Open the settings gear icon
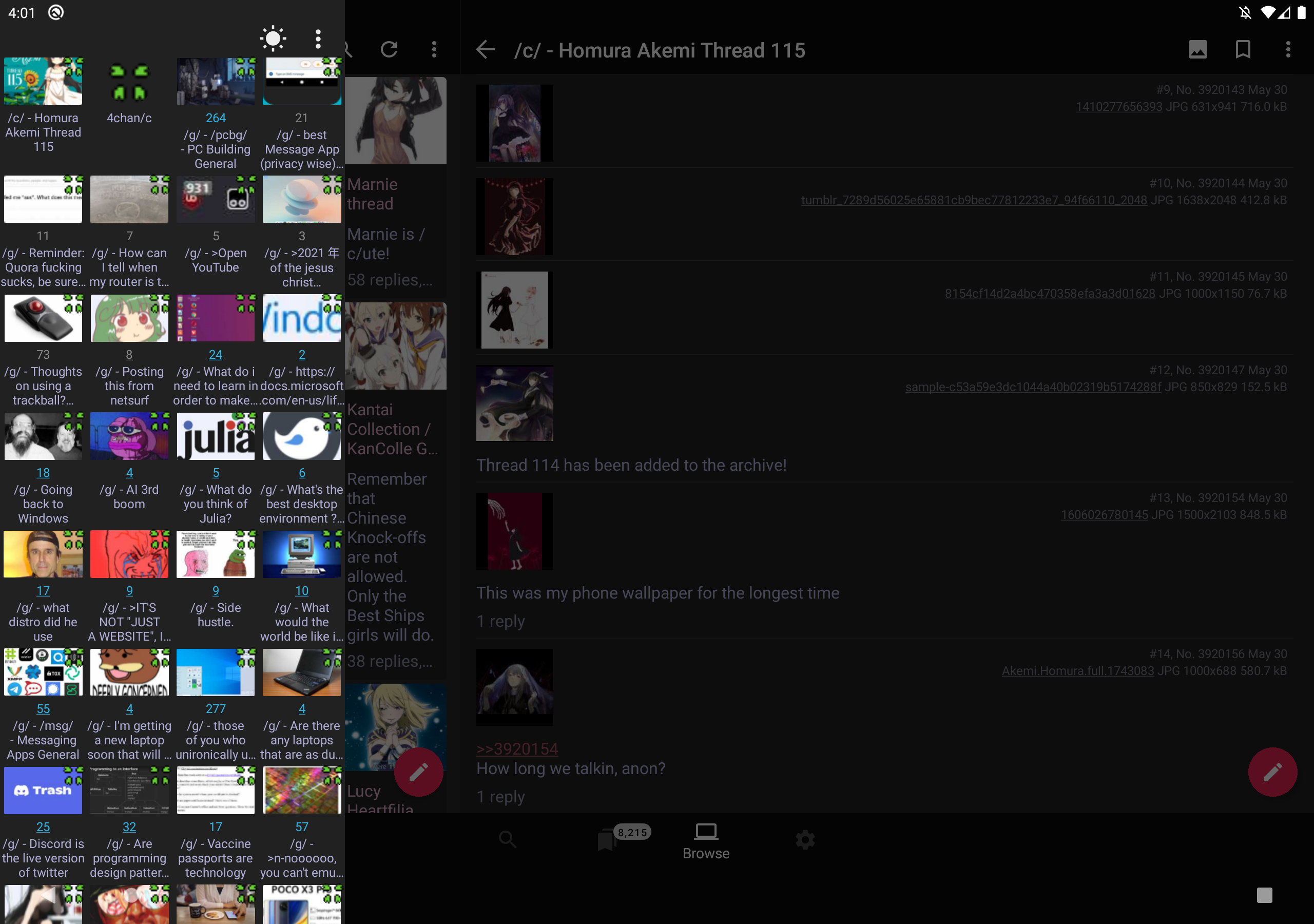Image resolution: width=1314 pixels, height=924 pixels. pyautogui.click(x=805, y=840)
